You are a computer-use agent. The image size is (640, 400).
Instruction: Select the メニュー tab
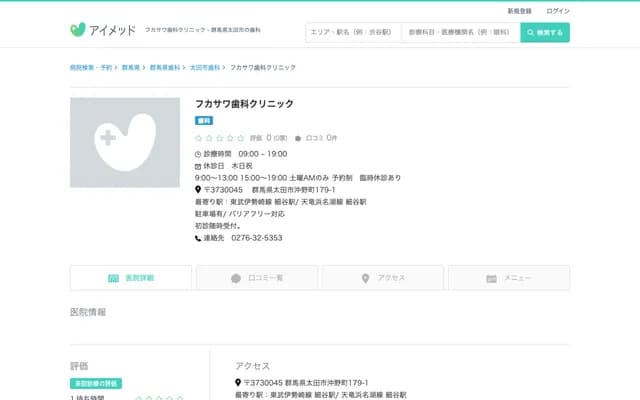[509, 278]
